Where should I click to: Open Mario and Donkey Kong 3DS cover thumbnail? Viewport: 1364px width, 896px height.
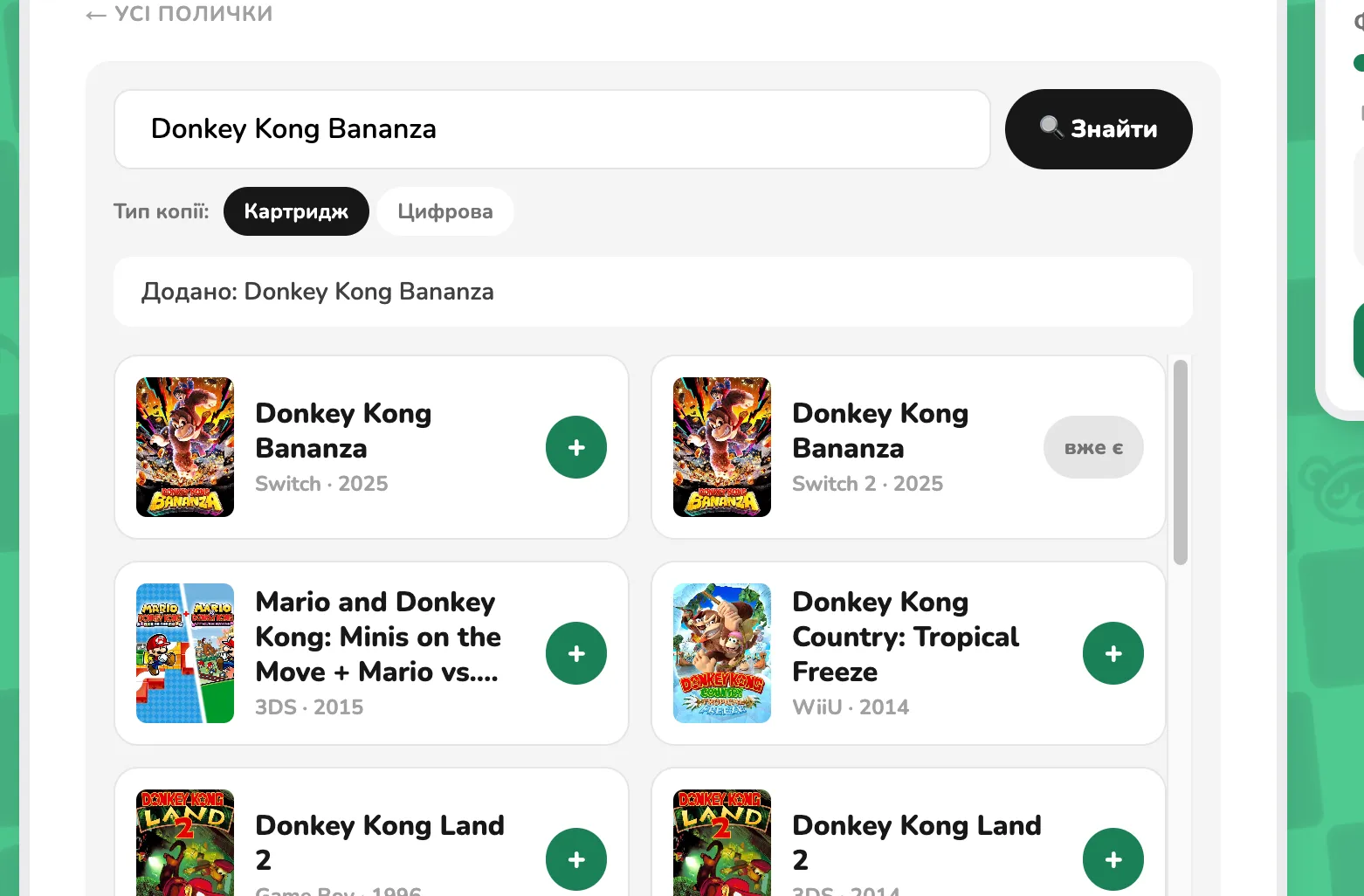click(x=185, y=653)
